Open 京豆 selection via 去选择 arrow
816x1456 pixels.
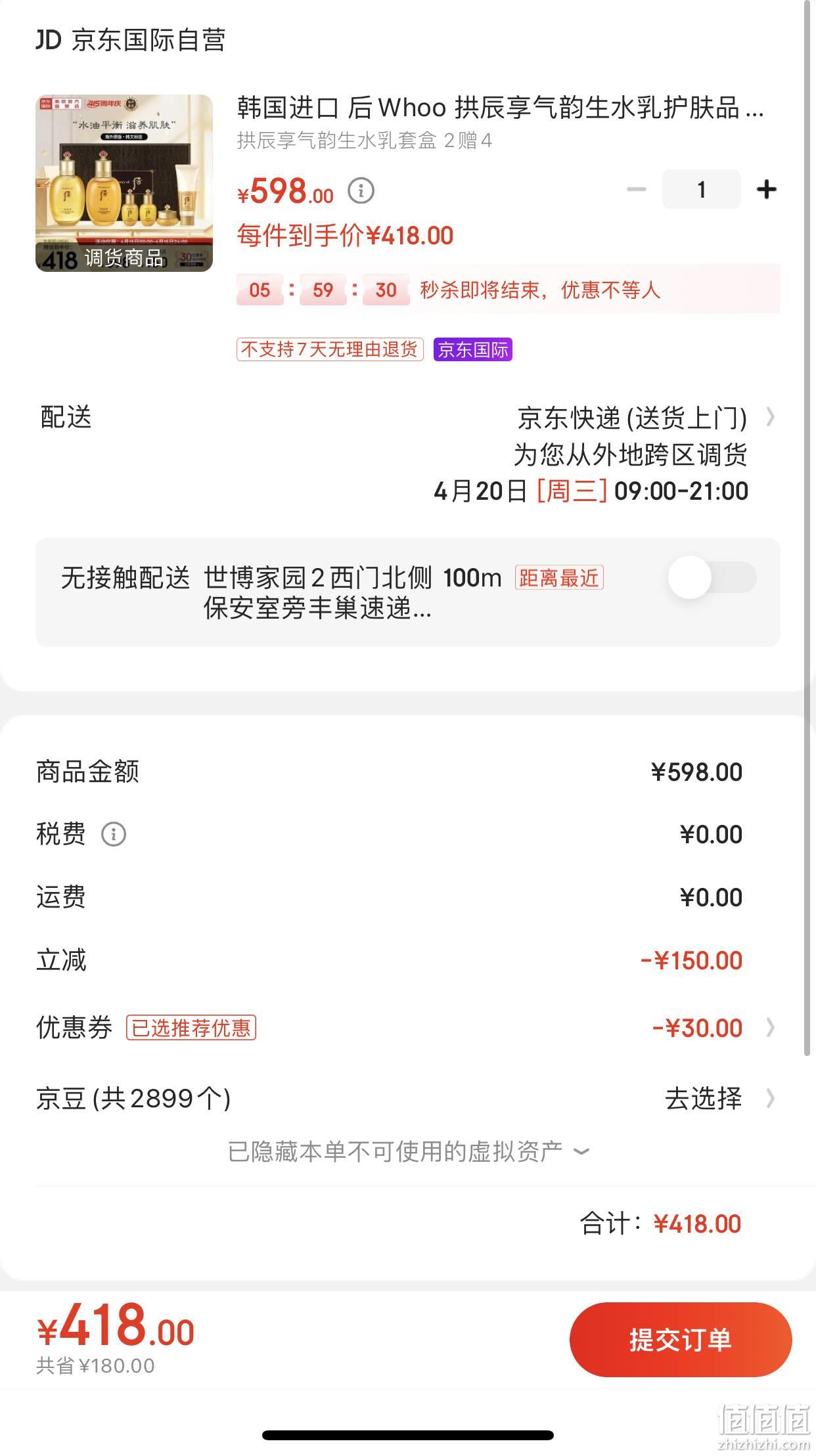point(771,1098)
